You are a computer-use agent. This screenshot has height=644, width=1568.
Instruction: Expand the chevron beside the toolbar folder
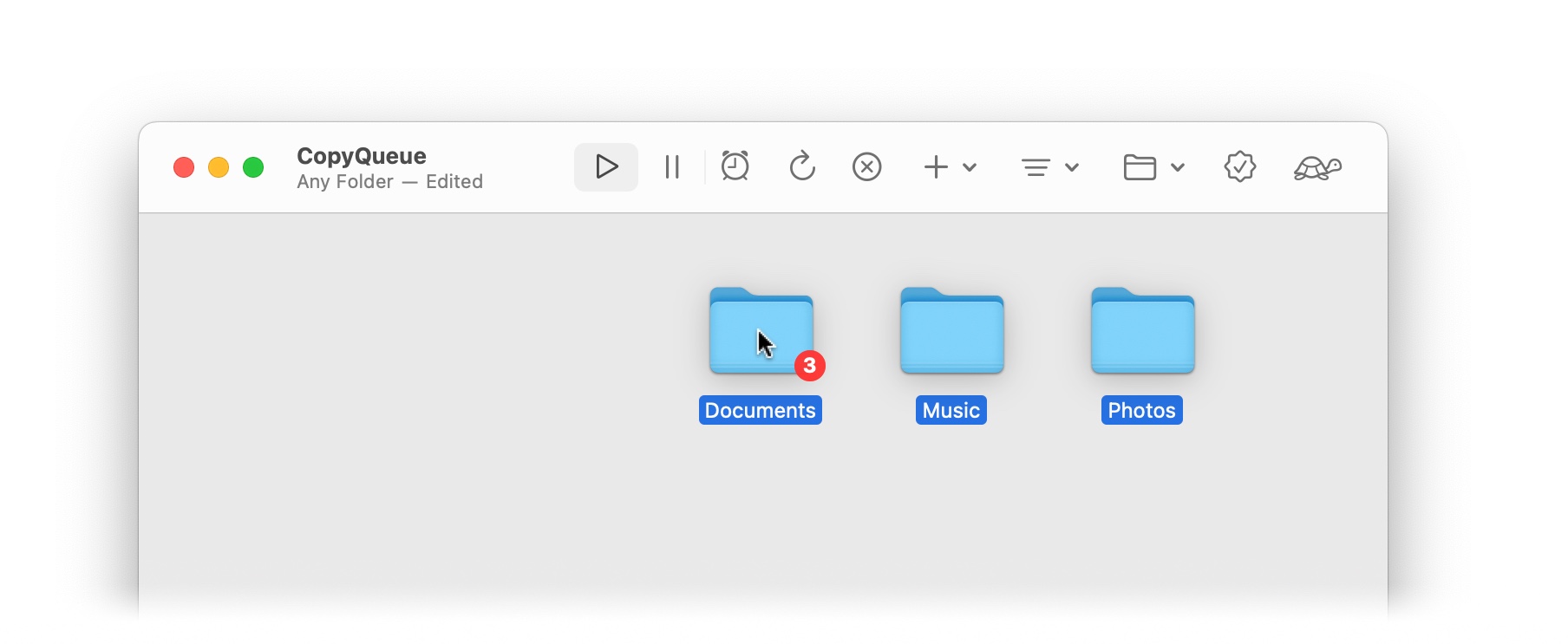click(1178, 167)
